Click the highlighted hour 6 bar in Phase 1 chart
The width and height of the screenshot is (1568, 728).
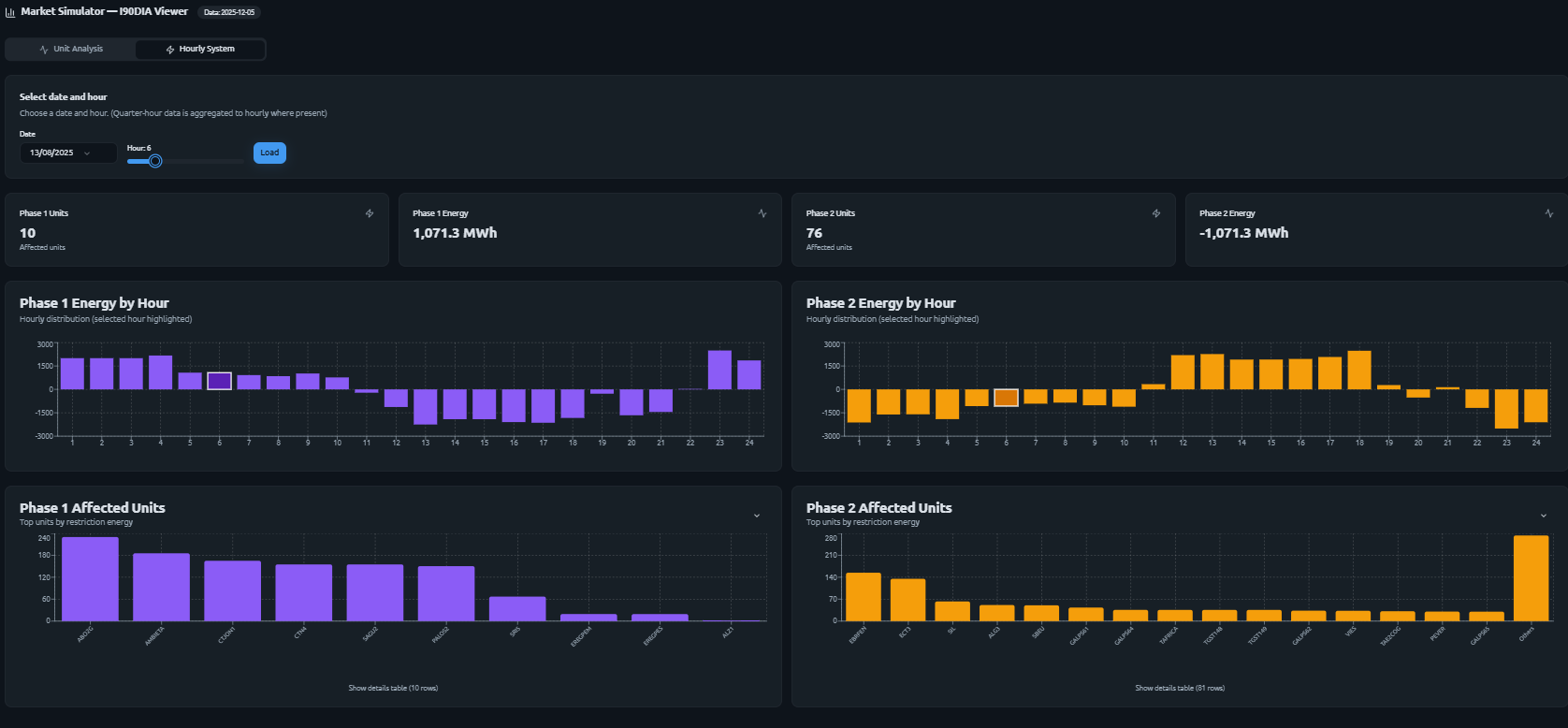click(x=219, y=381)
